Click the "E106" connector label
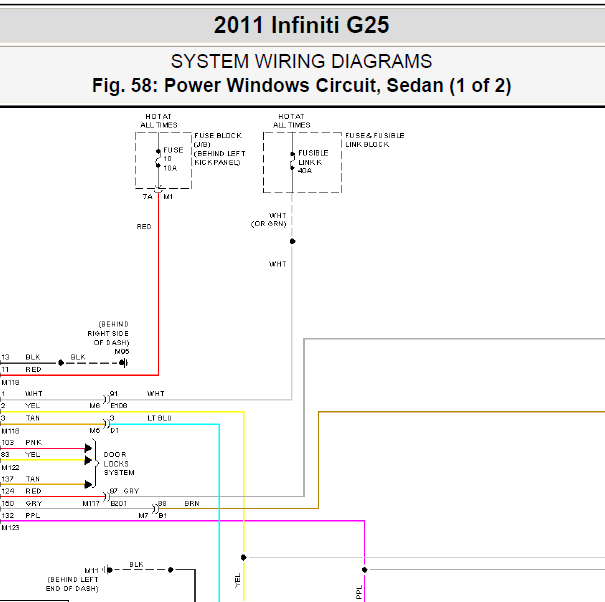605x602 pixels. click(119, 406)
